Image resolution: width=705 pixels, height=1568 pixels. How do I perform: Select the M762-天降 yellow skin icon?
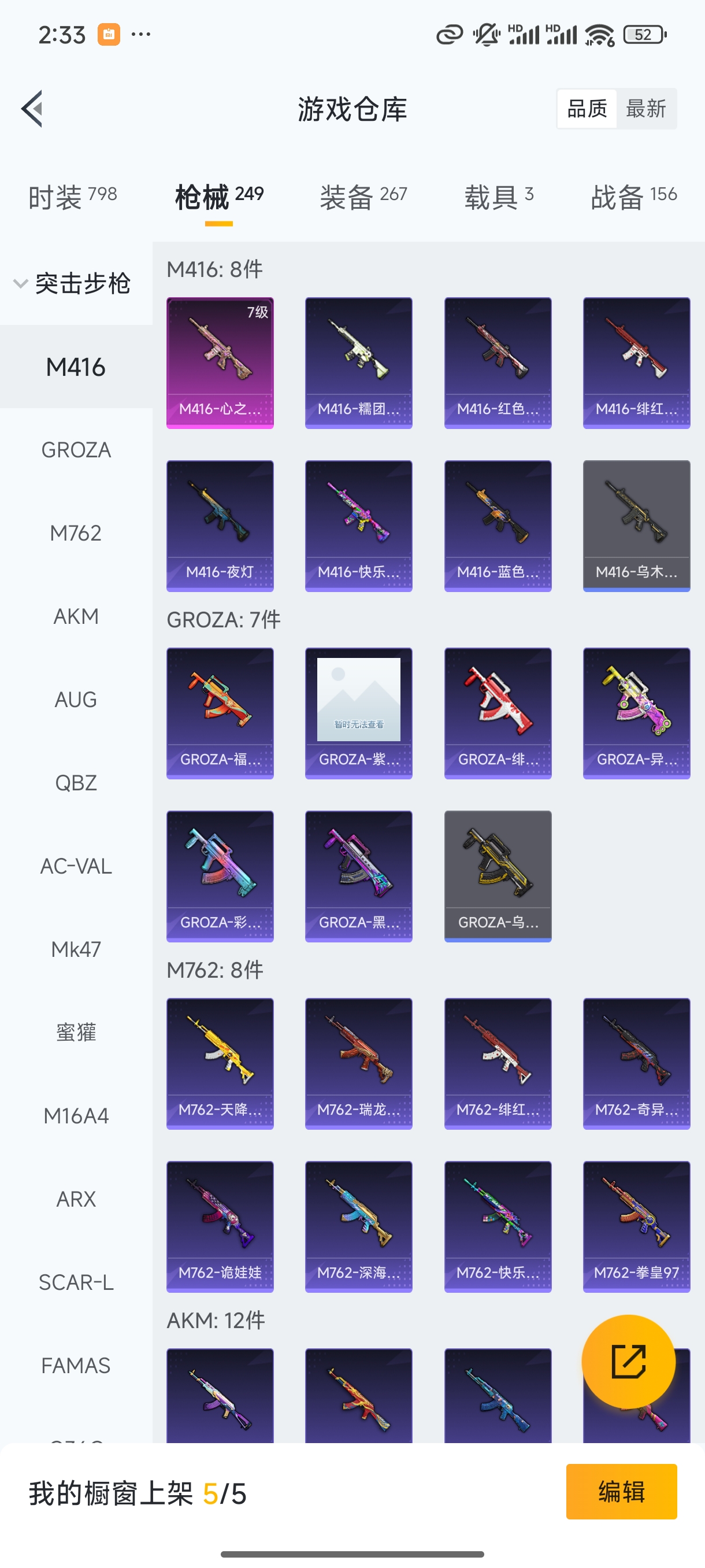coord(220,1063)
